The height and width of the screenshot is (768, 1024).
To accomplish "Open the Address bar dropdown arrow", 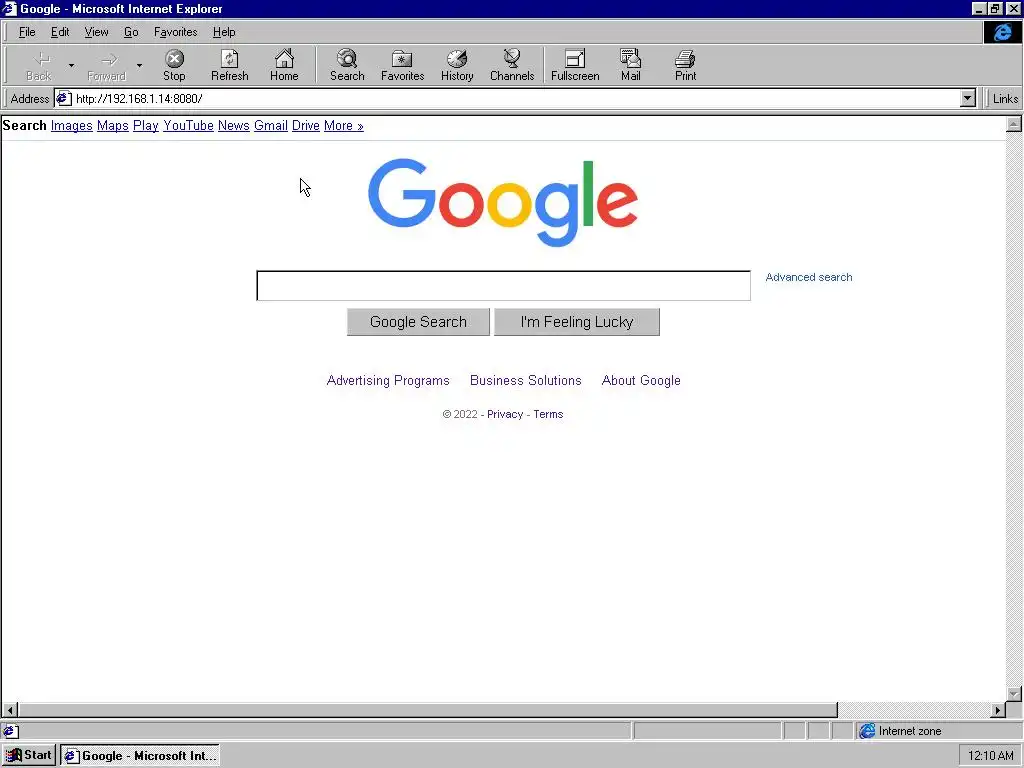I will (968, 99).
